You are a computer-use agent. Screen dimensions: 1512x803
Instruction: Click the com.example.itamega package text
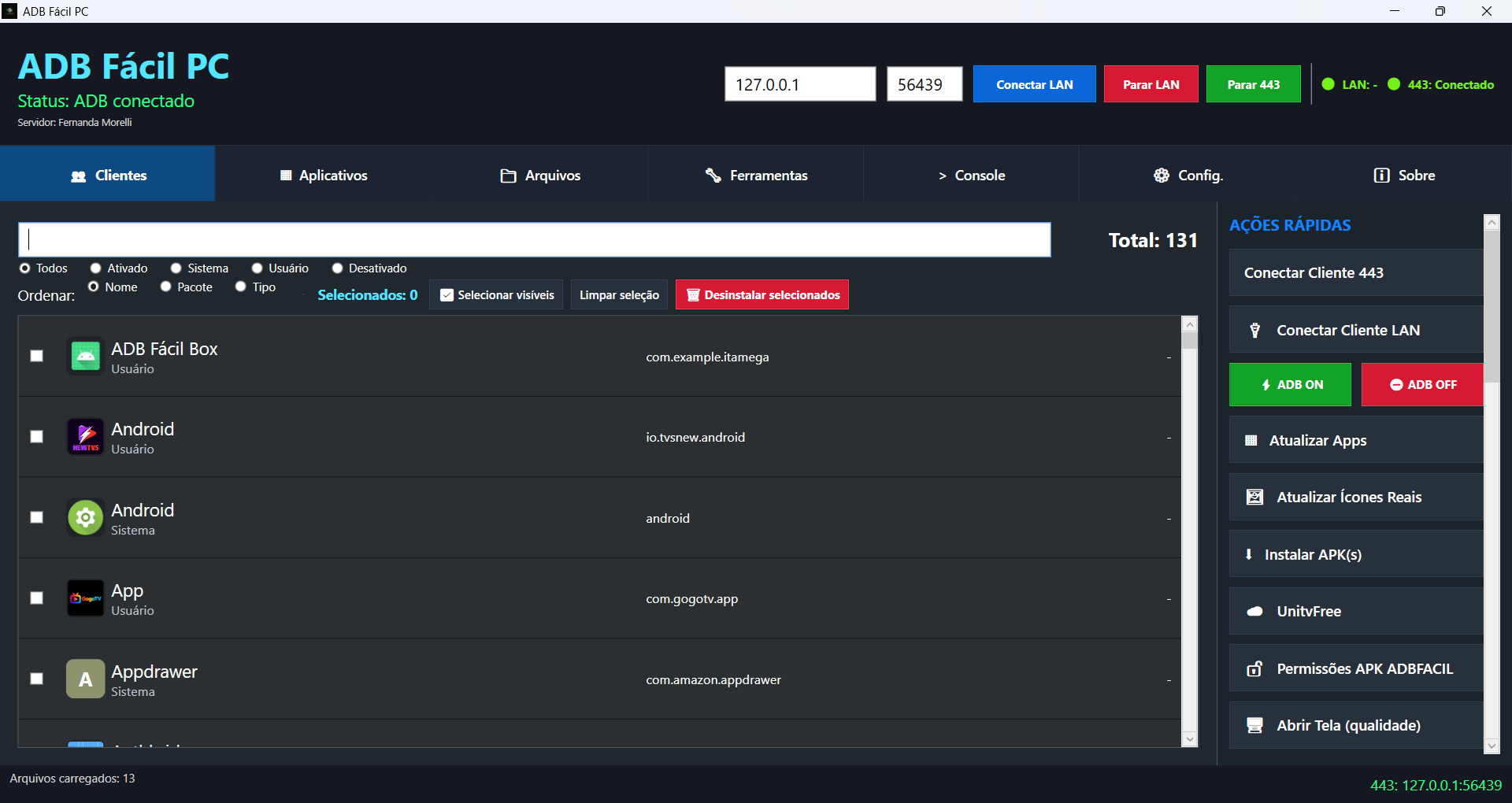click(707, 357)
